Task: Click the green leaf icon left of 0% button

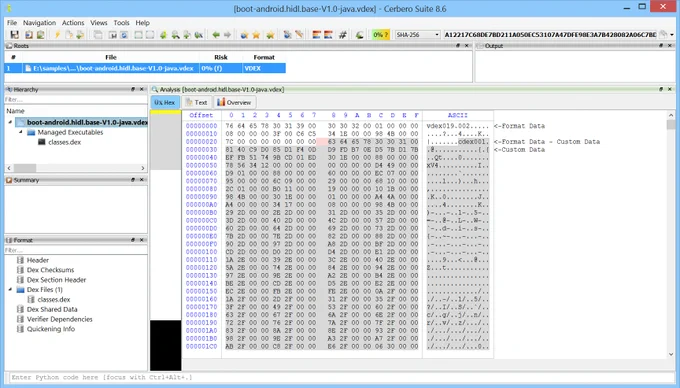Action: click(360, 35)
